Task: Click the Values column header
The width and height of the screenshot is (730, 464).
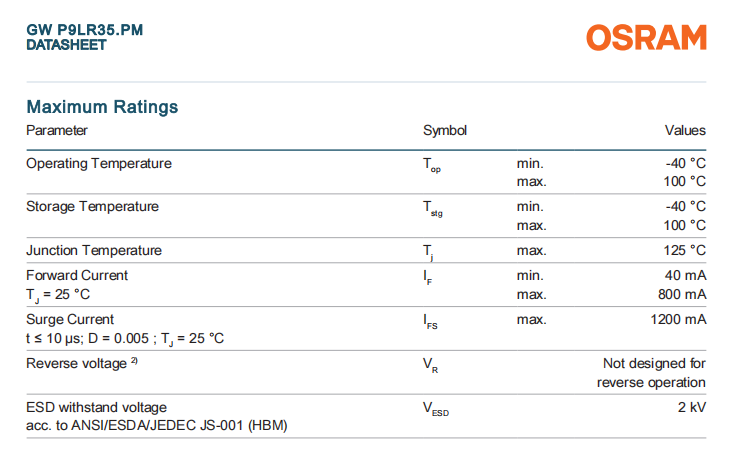Action: (x=685, y=130)
